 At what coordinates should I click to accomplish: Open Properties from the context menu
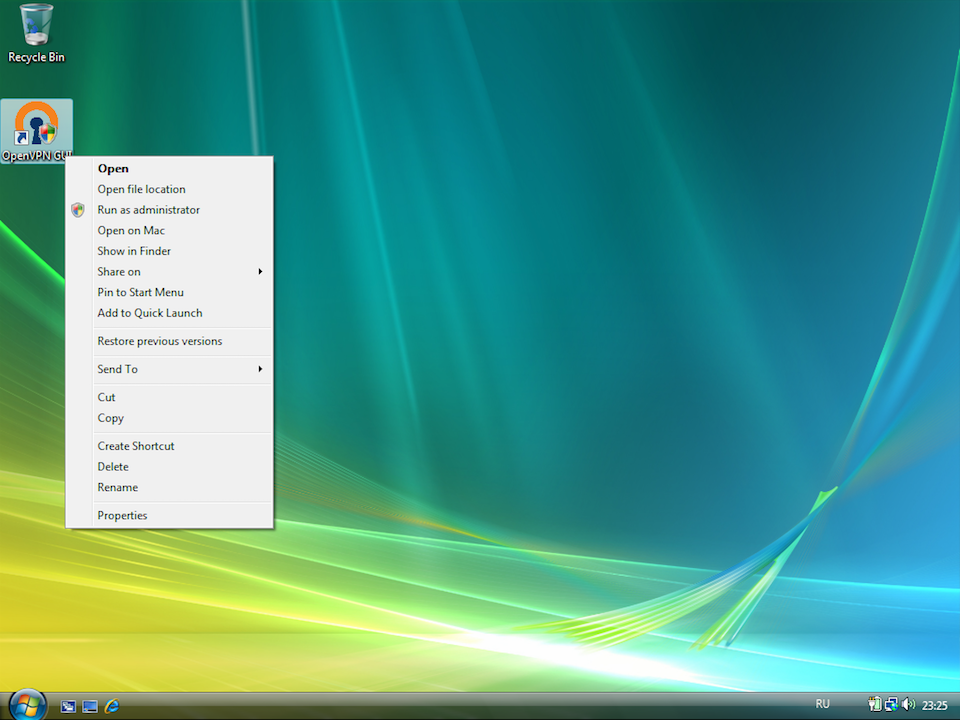coord(169,516)
